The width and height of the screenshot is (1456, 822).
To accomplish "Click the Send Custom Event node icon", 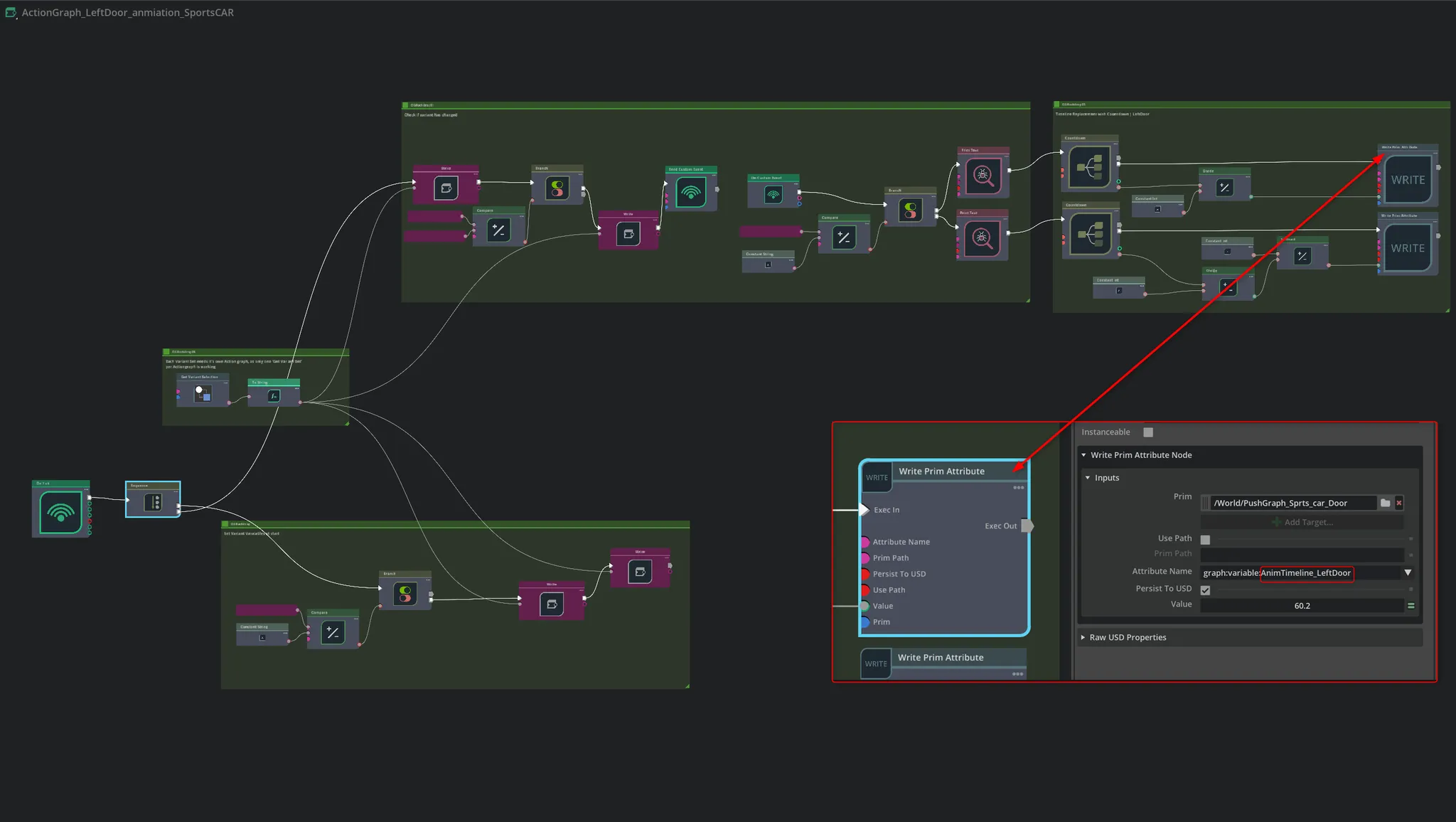I will [x=690, y=191].
